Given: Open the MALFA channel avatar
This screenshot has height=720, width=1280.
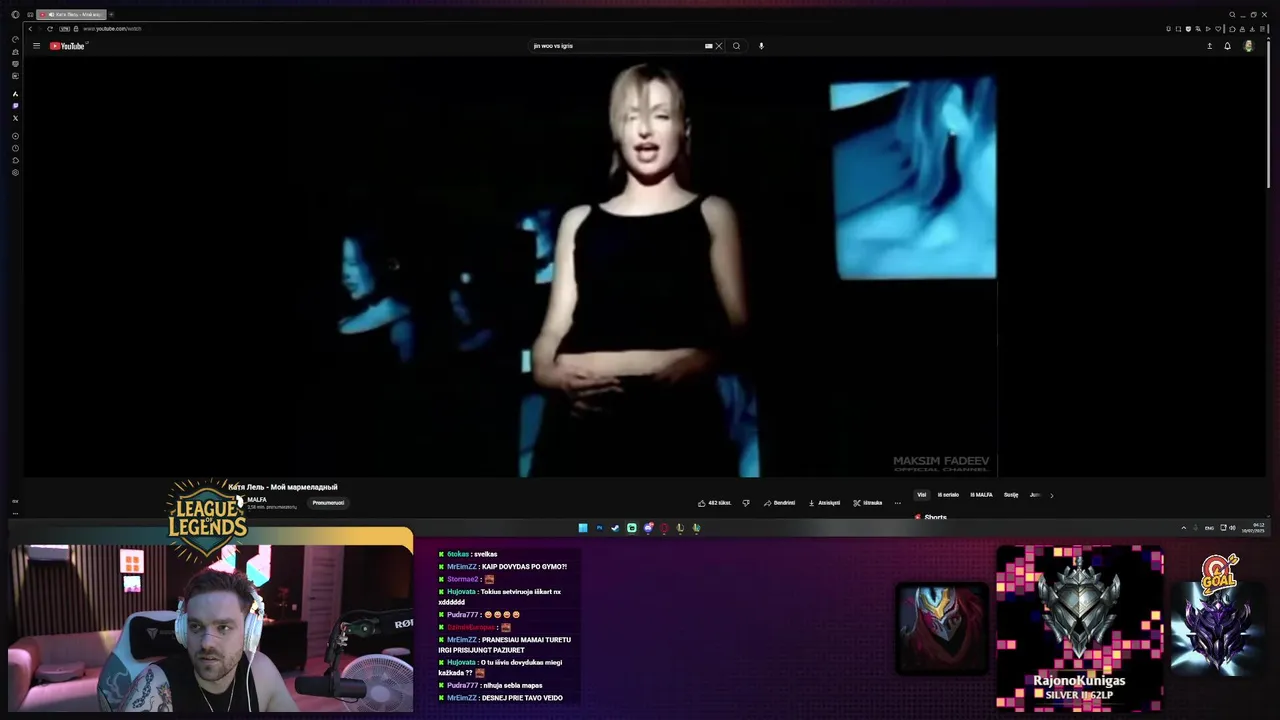Looking at the screenshot, I should (238, 503).
